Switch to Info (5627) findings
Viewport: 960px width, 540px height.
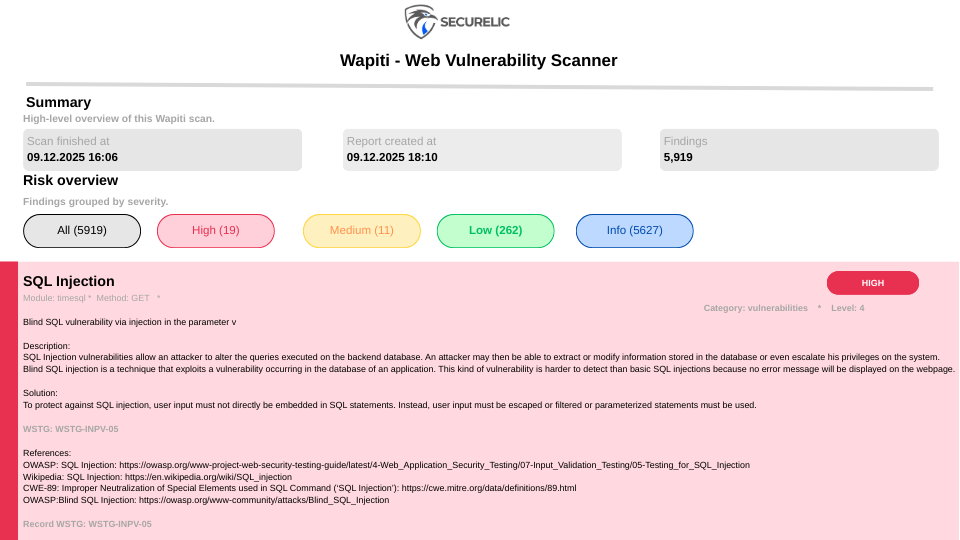pyautogui.click(x=634, y=230)
